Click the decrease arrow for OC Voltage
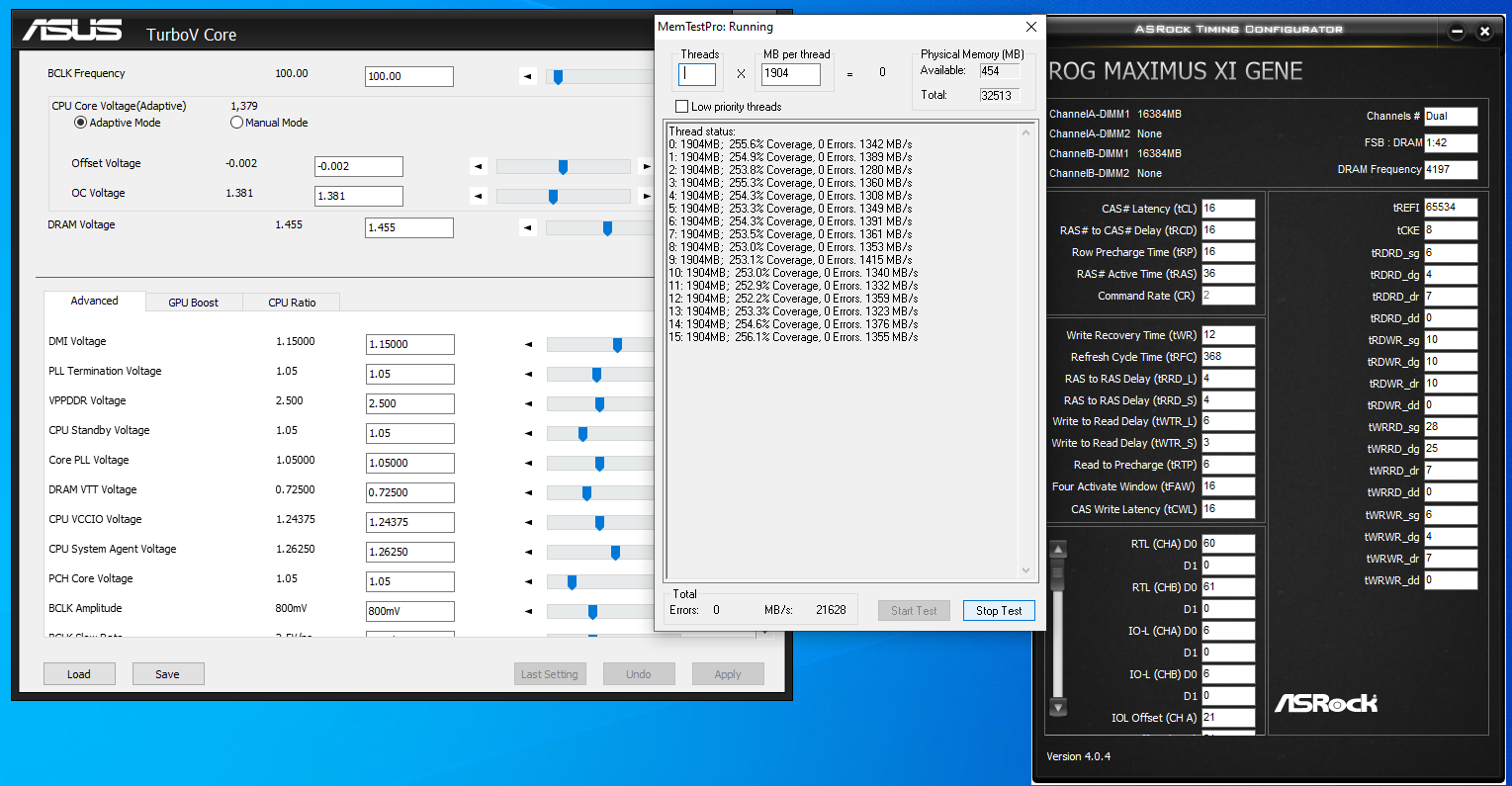 pos(479,196)
